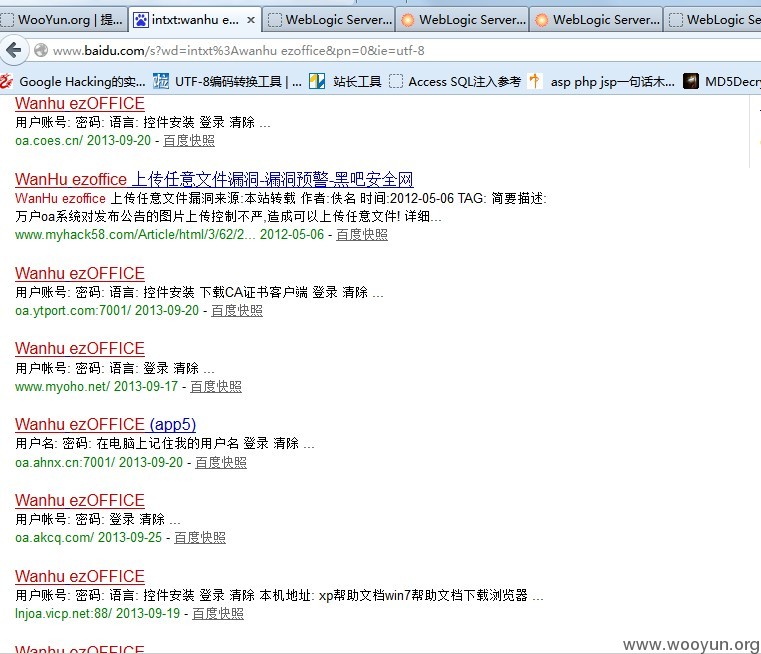Click oa.akcq.com/ 2013-09-25 green URL text
This screenshot has height=654, width=761.
(x=88, y=538)
